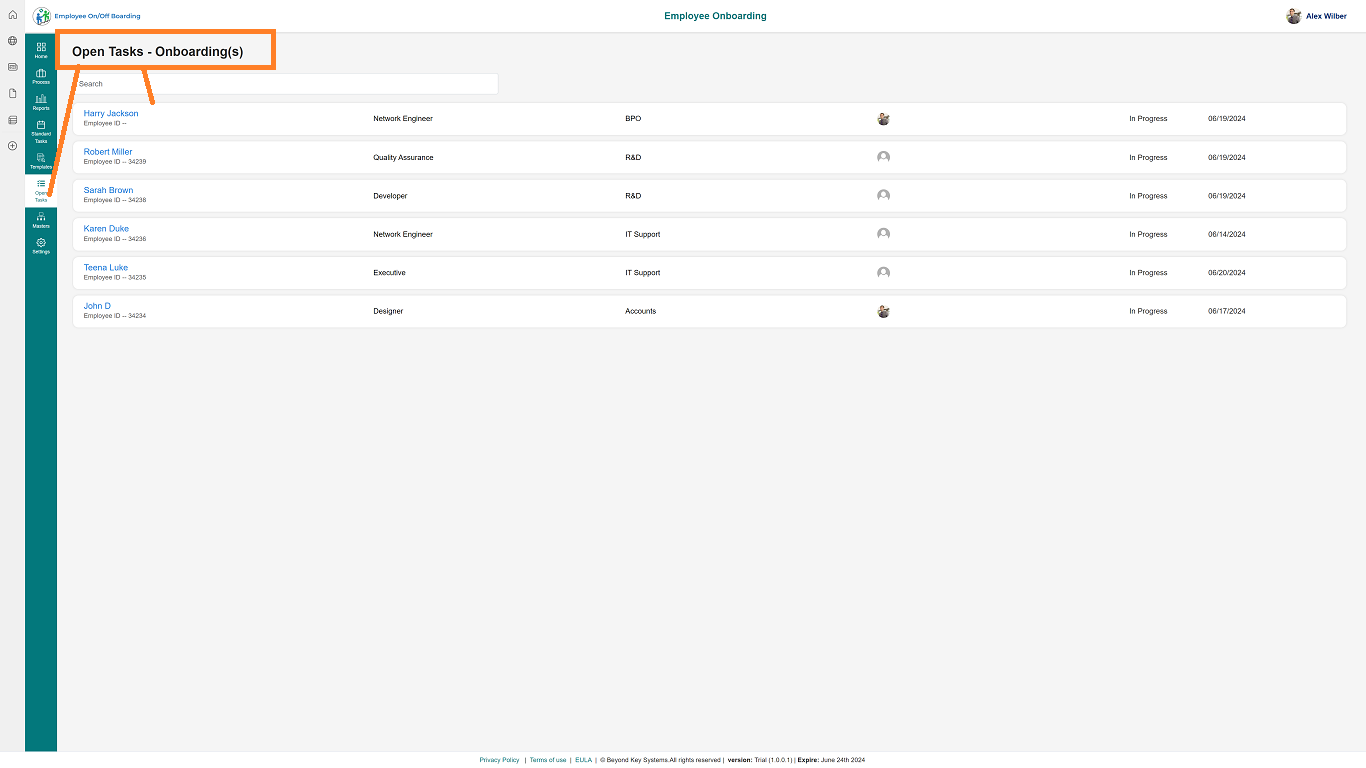The height and width of the screenshot is (768, 1366).
Task: Click Developer in Sarah Brown's row
Action: coord(390,196)
